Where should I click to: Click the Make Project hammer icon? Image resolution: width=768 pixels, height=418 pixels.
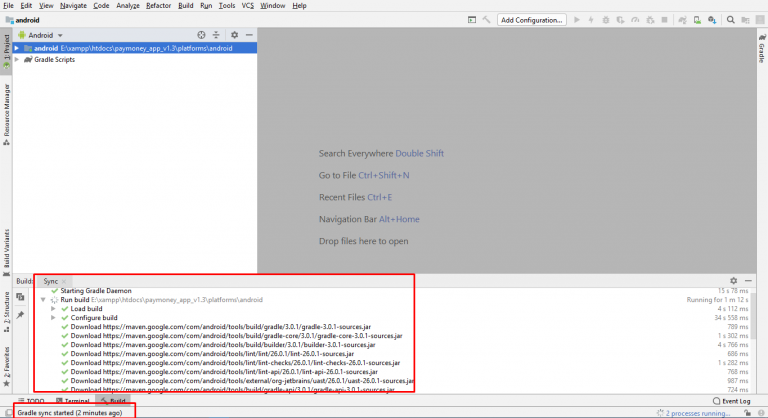487,19
